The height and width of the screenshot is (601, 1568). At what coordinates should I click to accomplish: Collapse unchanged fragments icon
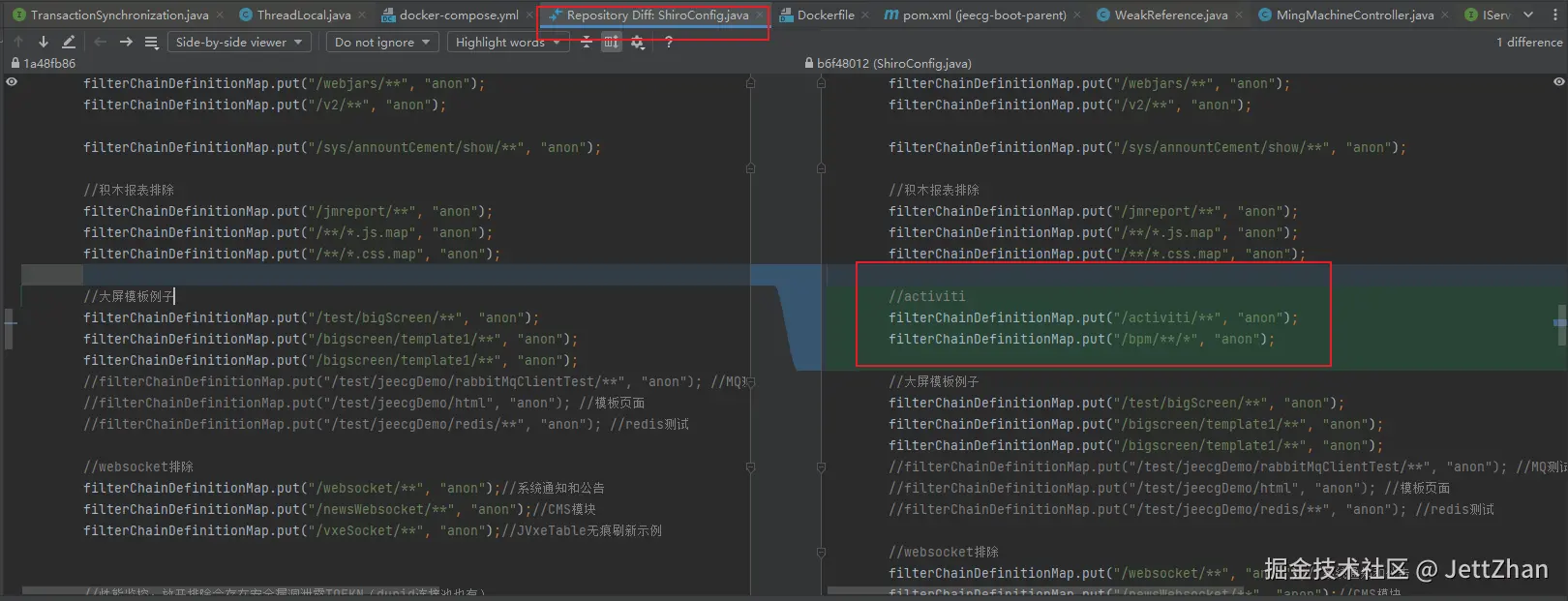tap(586, 42)
